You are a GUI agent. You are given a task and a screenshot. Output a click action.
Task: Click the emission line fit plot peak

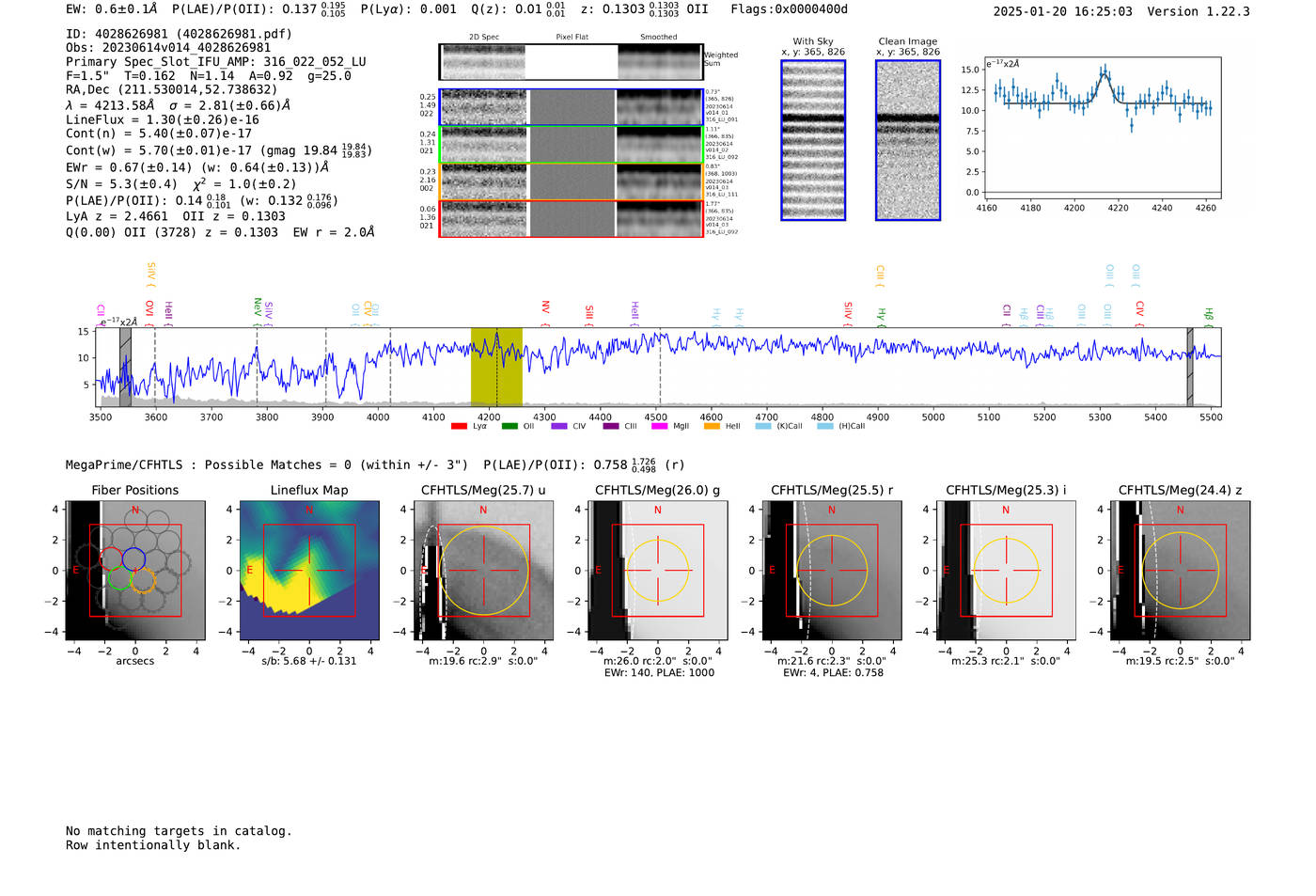click(x=1104, y=71)
